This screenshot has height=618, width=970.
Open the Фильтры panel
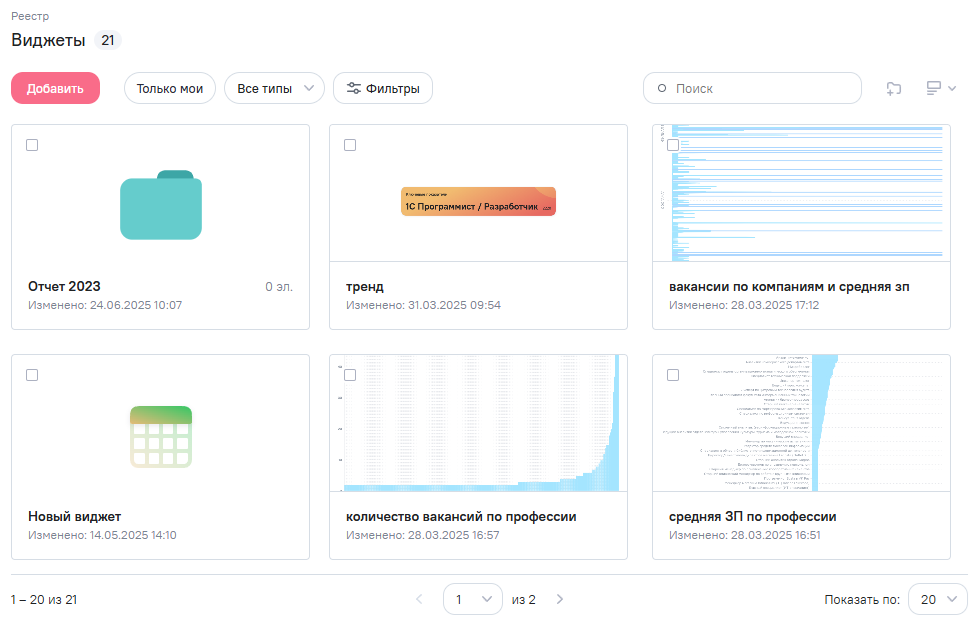[383, 88]
